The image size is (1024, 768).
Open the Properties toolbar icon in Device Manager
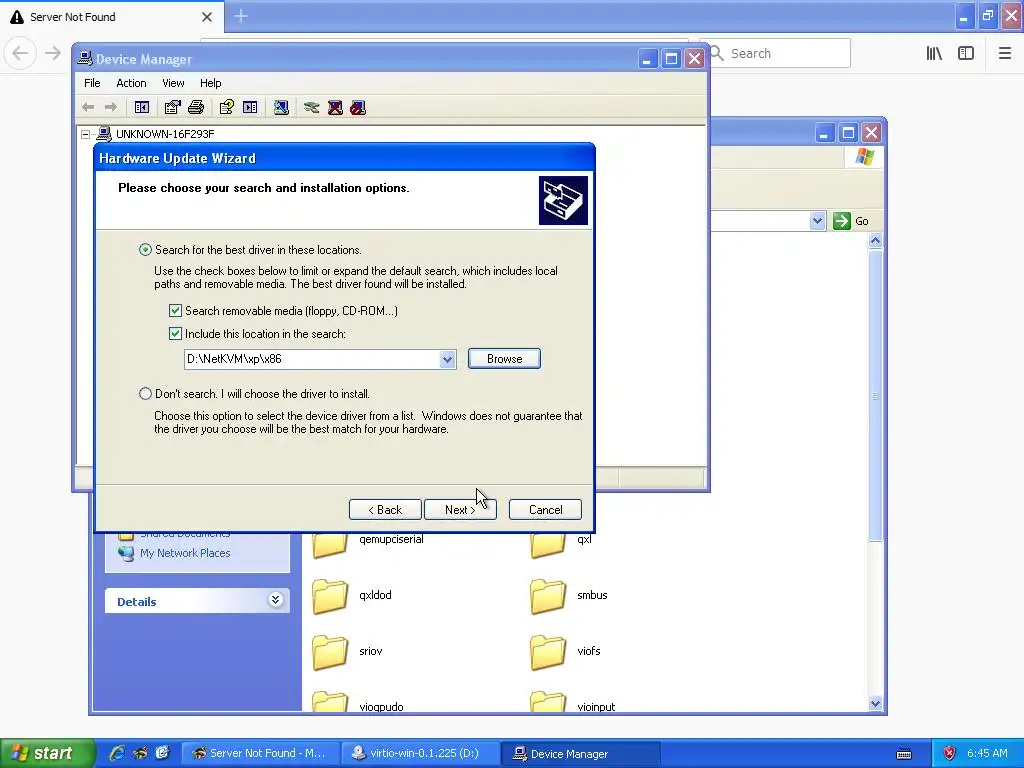172,107
